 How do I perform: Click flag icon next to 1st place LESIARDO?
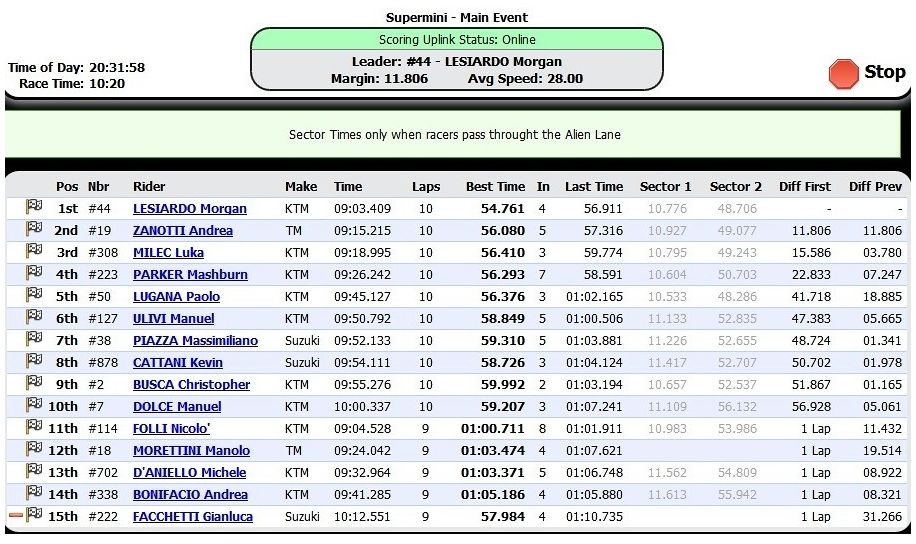pos(34,208)
